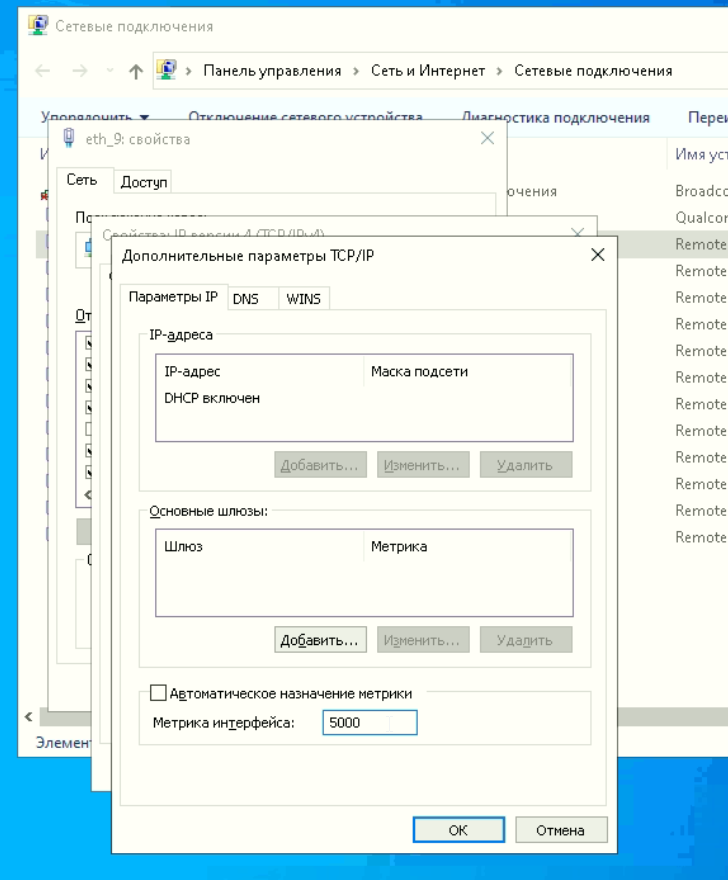The width and height of the screenshot is (728, 880).
Task: Close the Дополнительные параметры TCP/IP dialog
Action: coord(598,255)
